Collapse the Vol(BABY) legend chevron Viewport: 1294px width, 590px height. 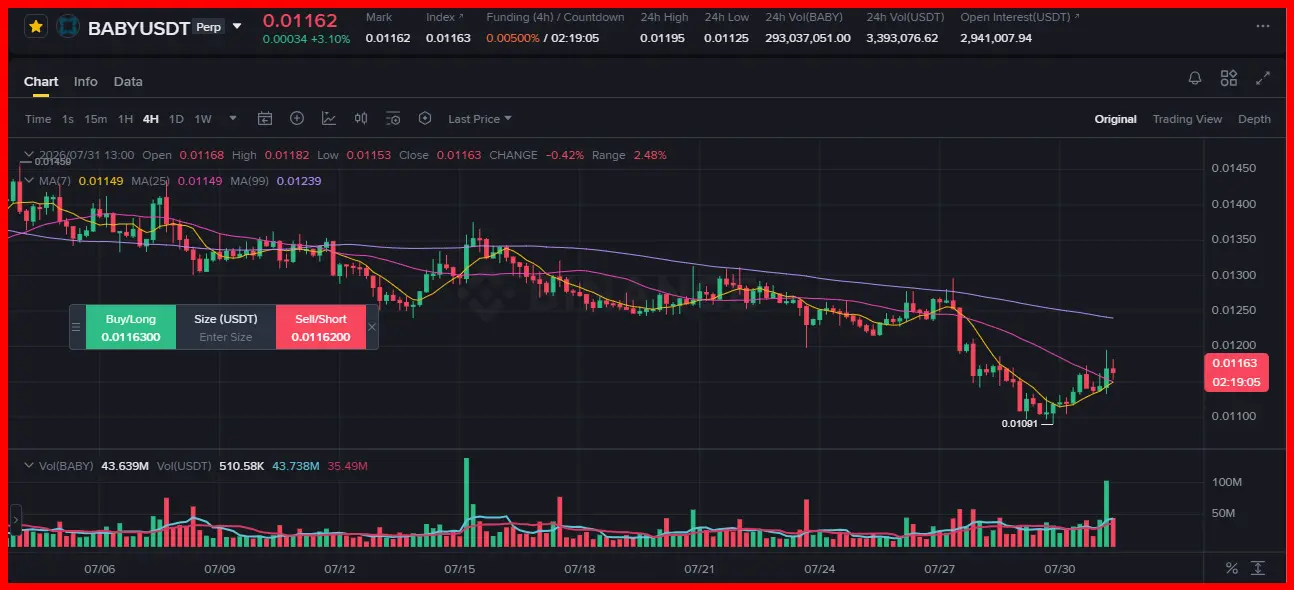[30, 466]
